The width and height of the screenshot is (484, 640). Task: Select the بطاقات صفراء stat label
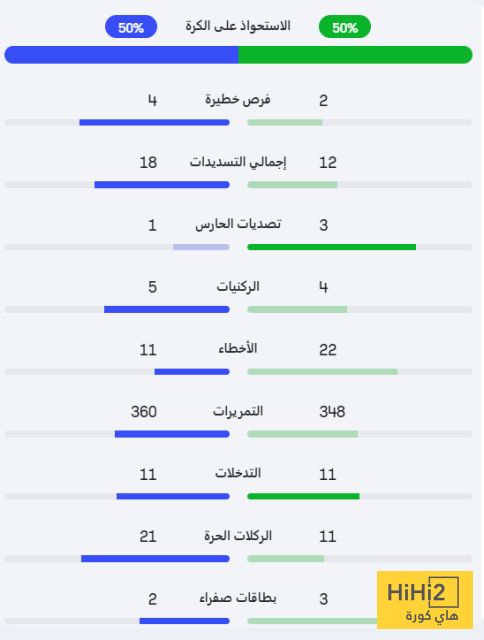(x=238, y=598)
